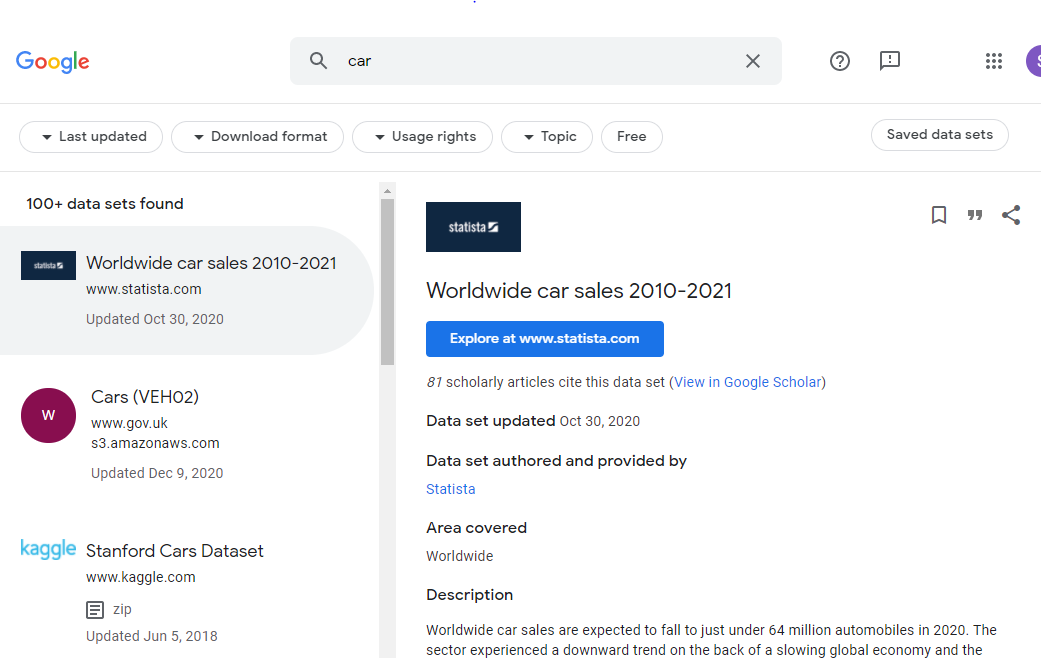Expand the Usage rights filter

422,137
